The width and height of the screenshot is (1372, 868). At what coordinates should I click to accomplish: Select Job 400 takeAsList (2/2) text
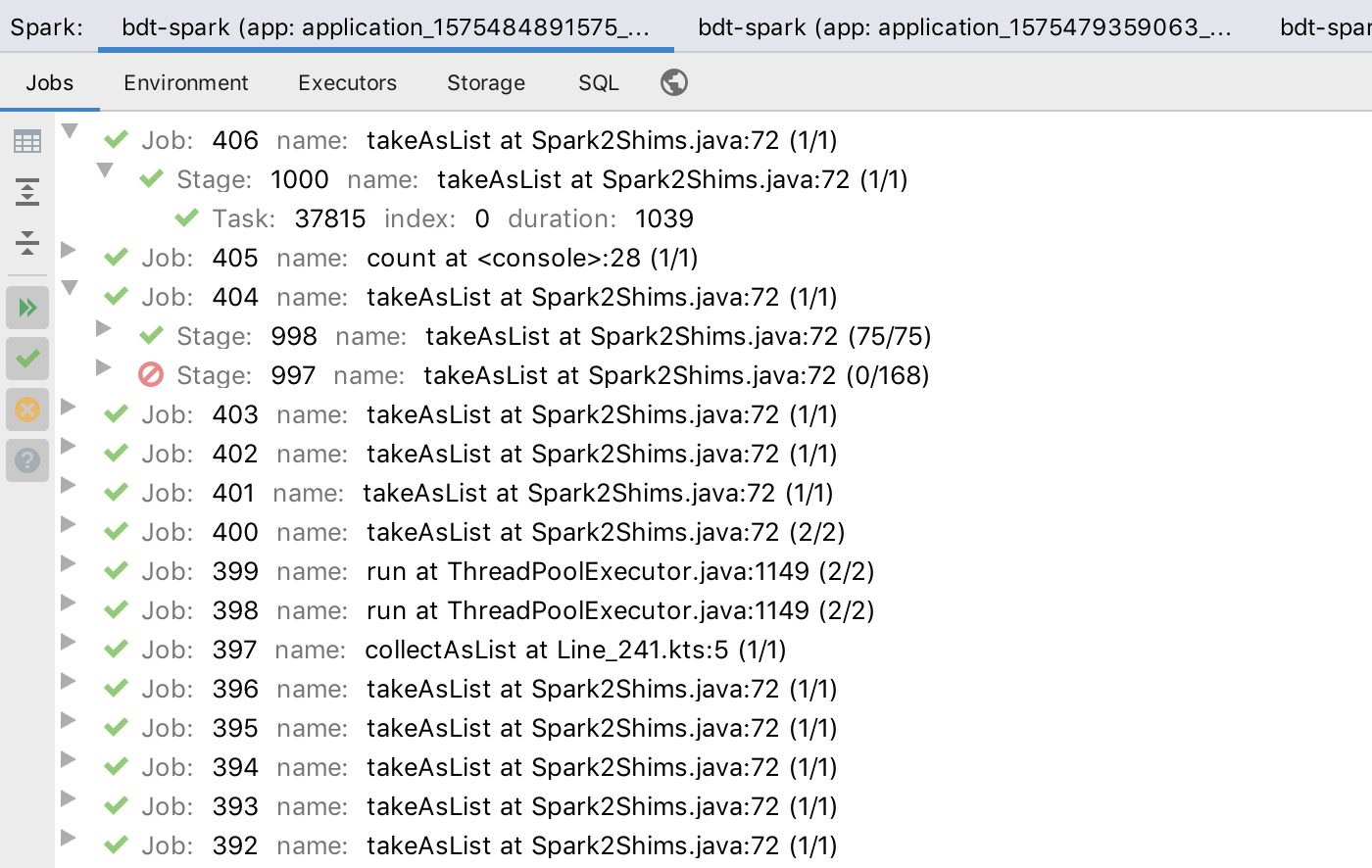606,532
